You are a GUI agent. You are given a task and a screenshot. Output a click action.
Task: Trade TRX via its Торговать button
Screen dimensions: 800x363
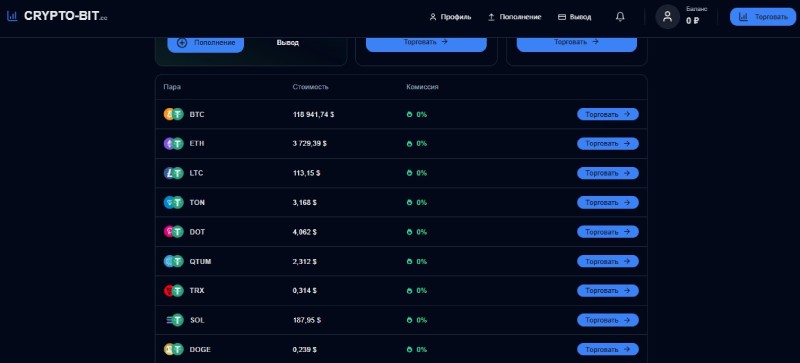[x=608, y=291]
